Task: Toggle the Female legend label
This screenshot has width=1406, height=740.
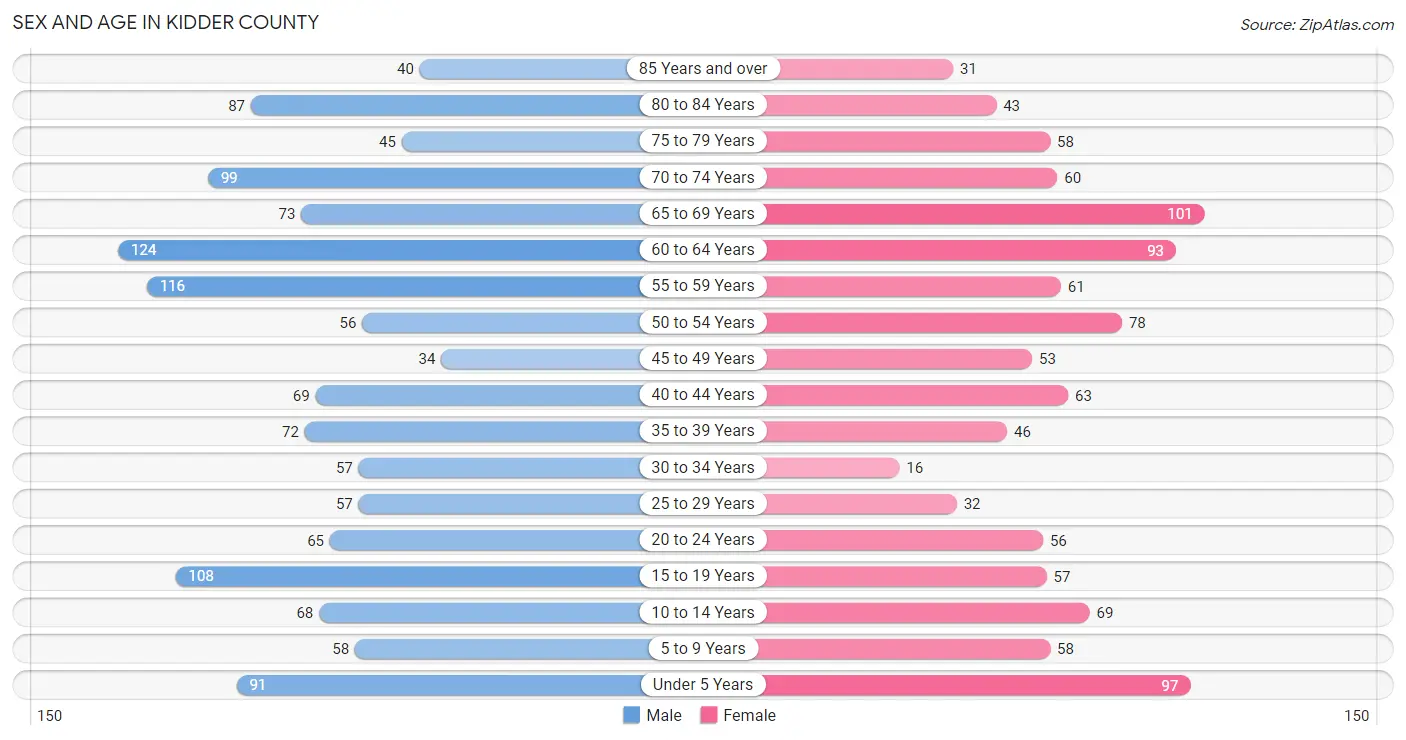Action: pos(750,715)
